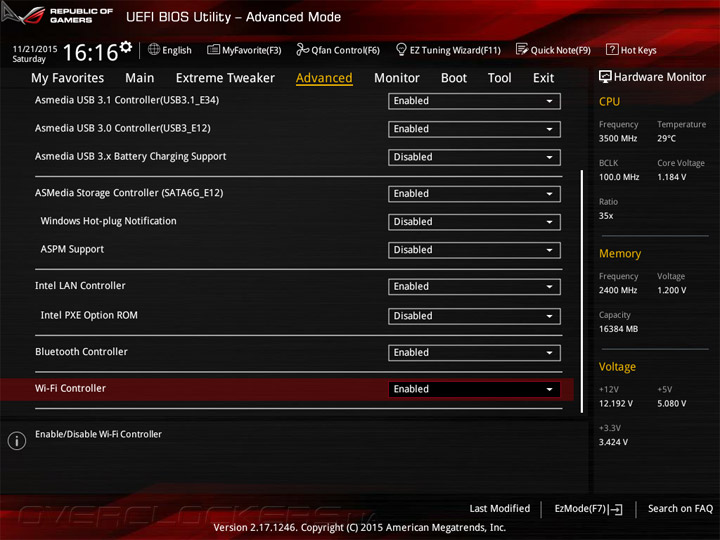This screenshot has width=720, height=540.
Task: Click the 1.184 V core voltage value
Action: pos(671,177)
